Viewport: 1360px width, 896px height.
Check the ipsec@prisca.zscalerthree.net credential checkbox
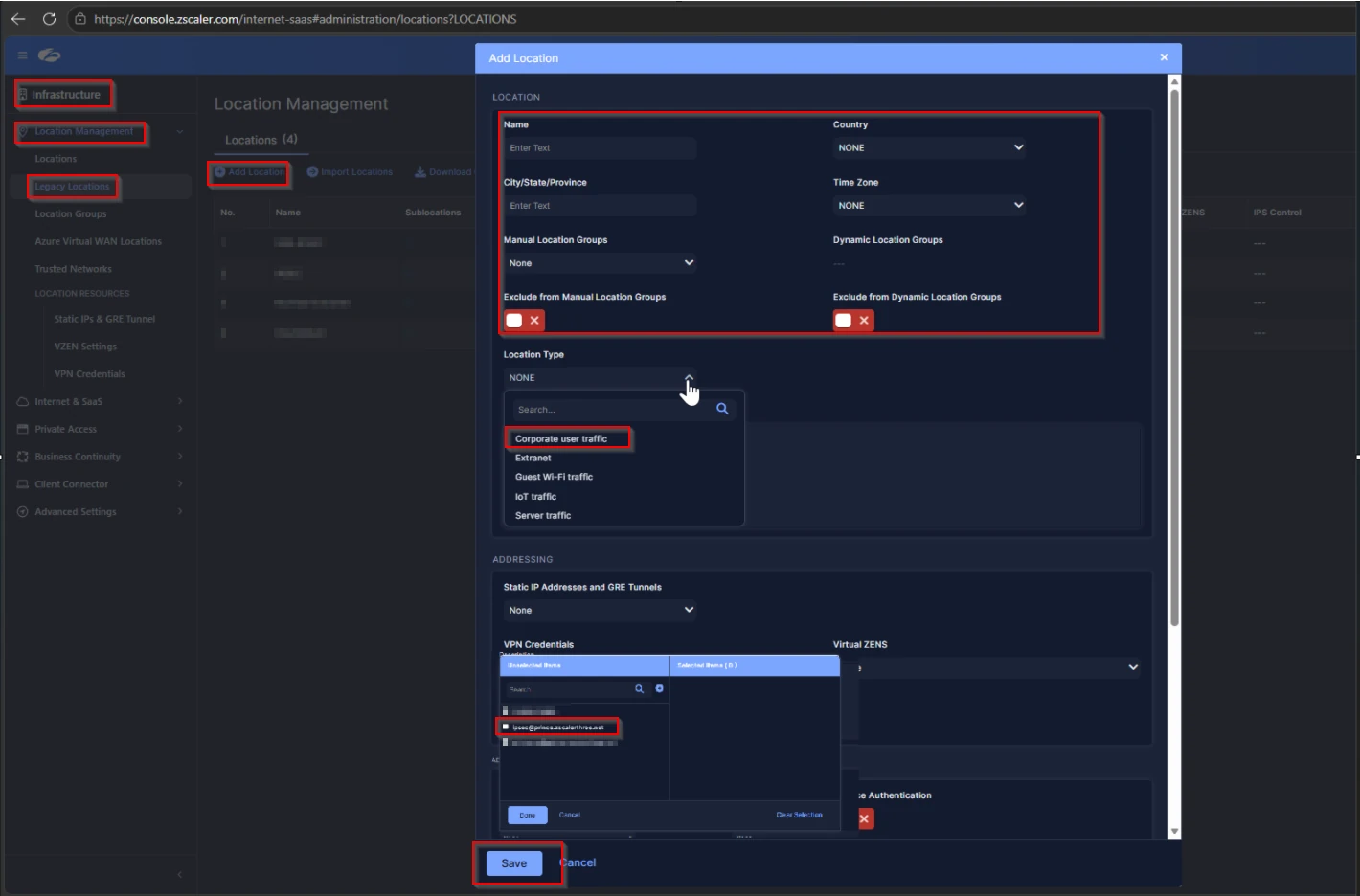tap(506, 728)
